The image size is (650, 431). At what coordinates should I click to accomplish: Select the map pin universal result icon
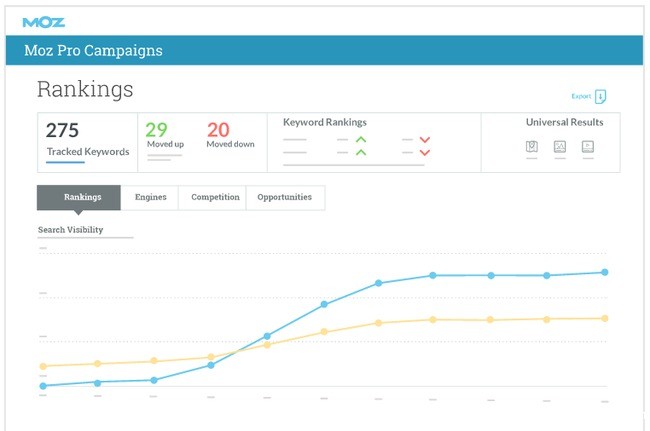click(532, 147)
